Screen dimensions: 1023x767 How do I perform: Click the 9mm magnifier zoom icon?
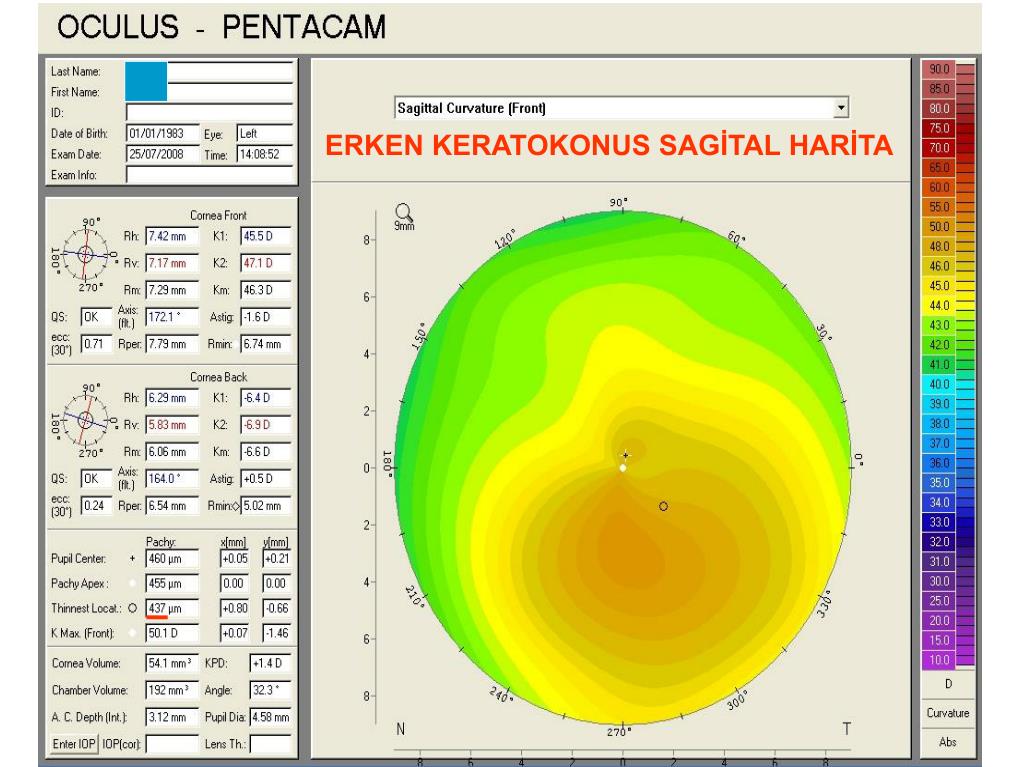pos(405,212)
